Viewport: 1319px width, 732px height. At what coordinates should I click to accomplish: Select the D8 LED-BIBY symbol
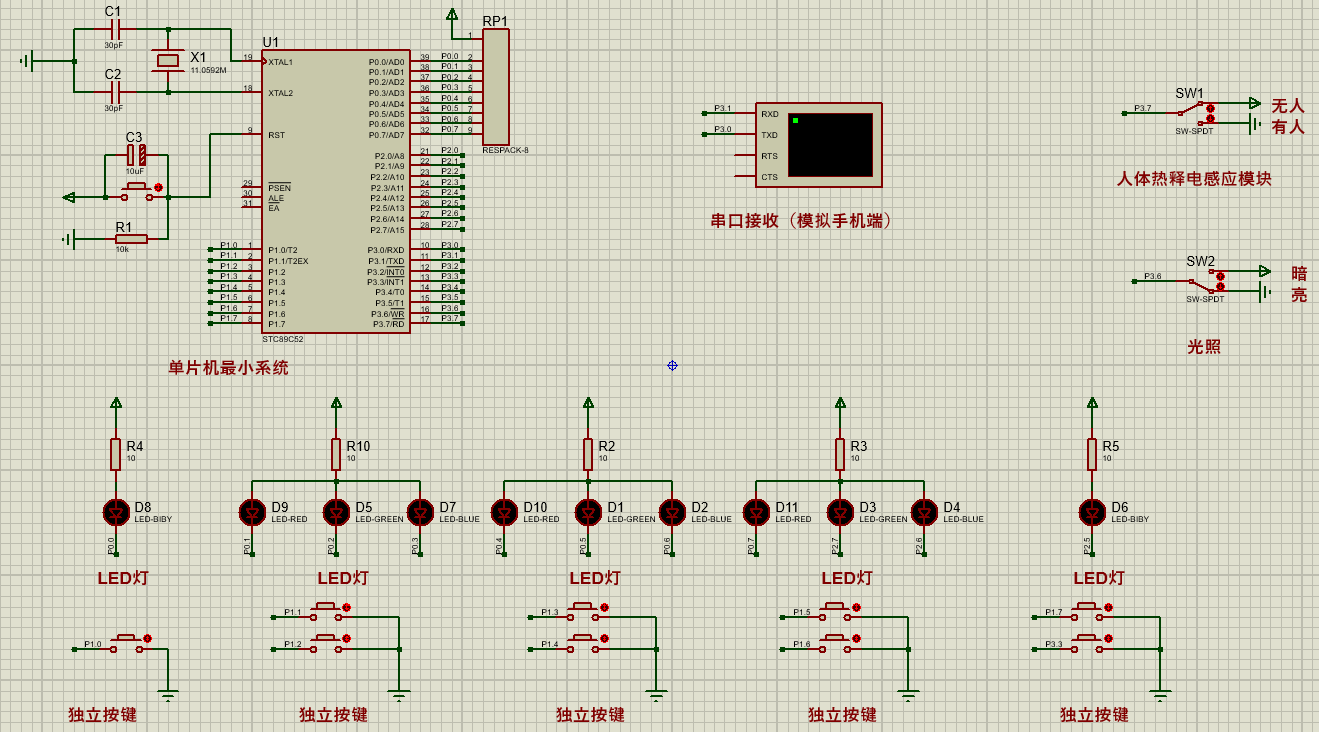coord(116,512)
